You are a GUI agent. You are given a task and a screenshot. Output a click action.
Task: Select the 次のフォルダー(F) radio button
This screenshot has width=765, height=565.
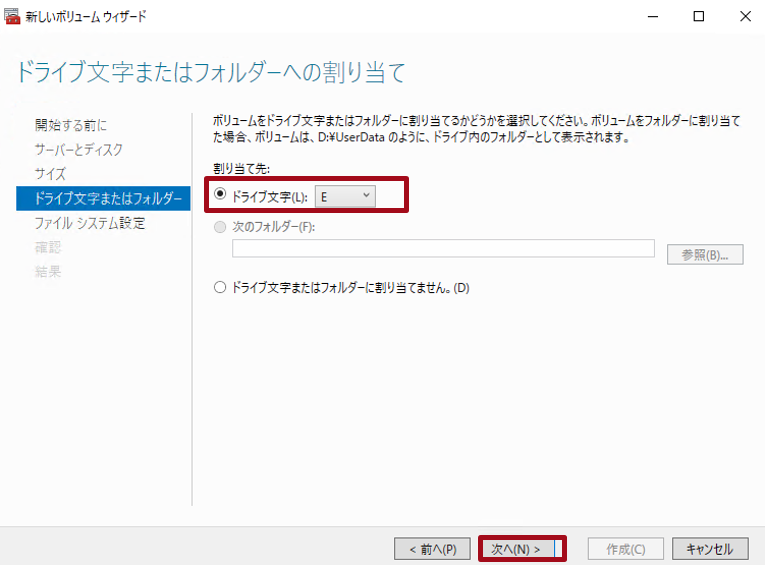pyautogui.click(x=220, y=227)
